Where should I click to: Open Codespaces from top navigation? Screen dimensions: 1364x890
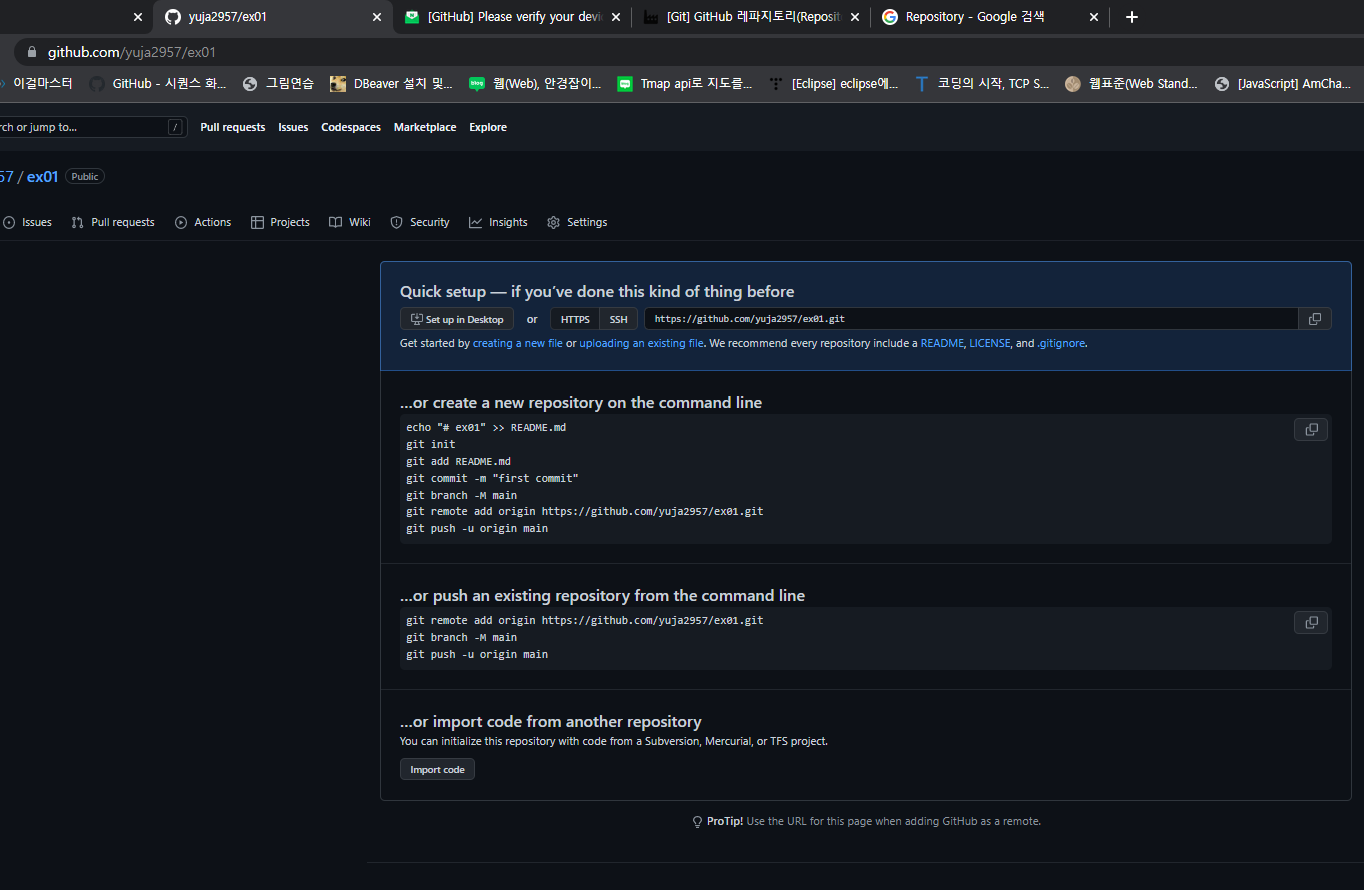351,127
